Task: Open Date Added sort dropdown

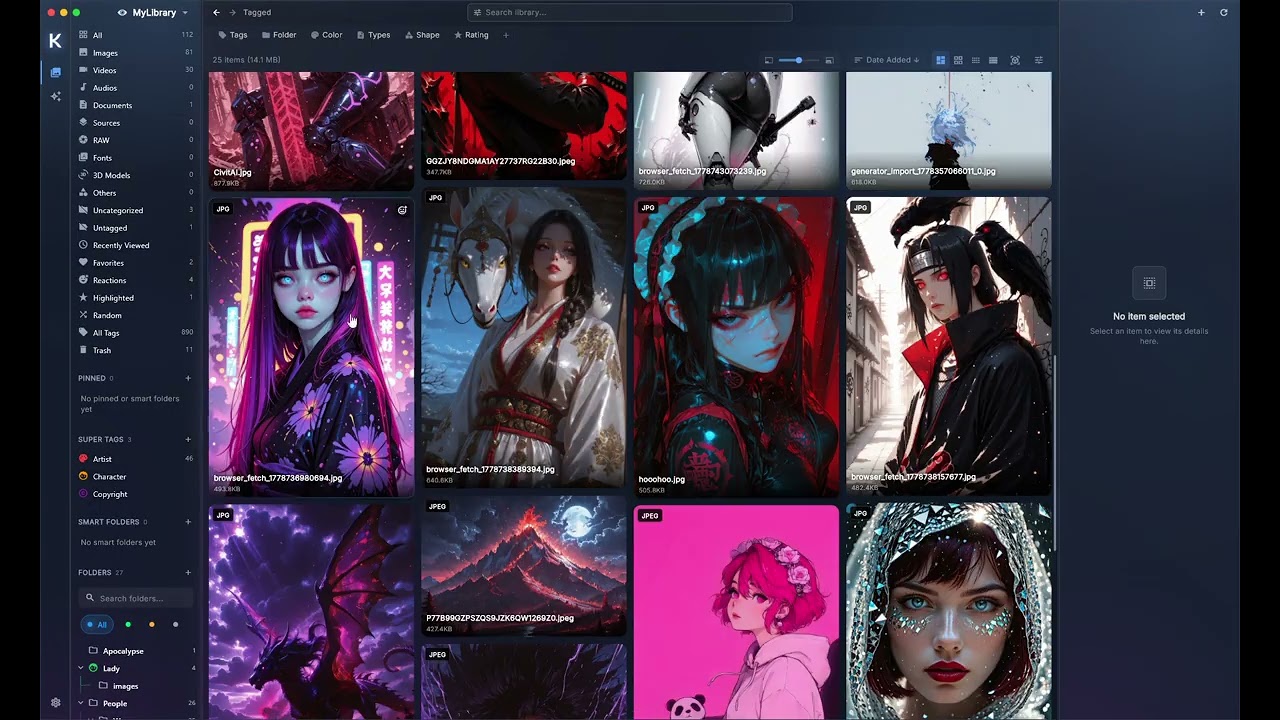Action: [x=886, y=60]
